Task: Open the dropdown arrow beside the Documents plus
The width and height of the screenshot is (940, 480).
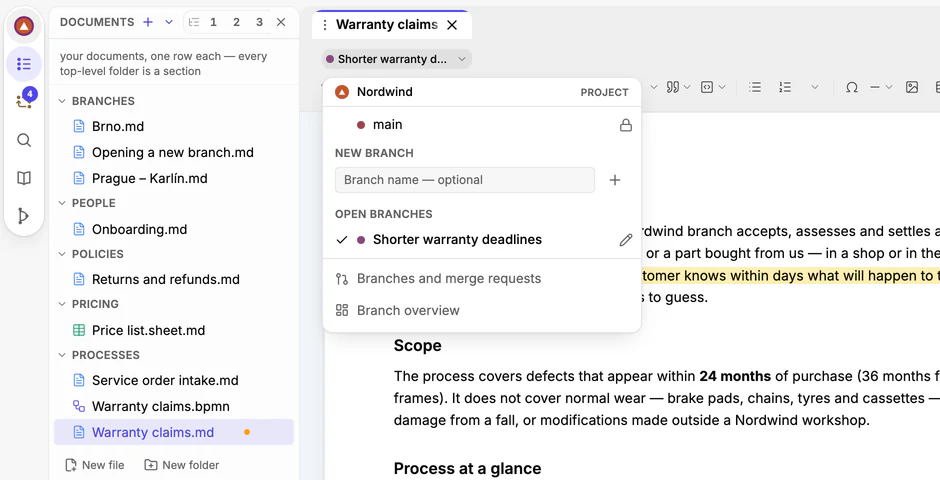Action: pyautogui.click(x=169, y=22)
